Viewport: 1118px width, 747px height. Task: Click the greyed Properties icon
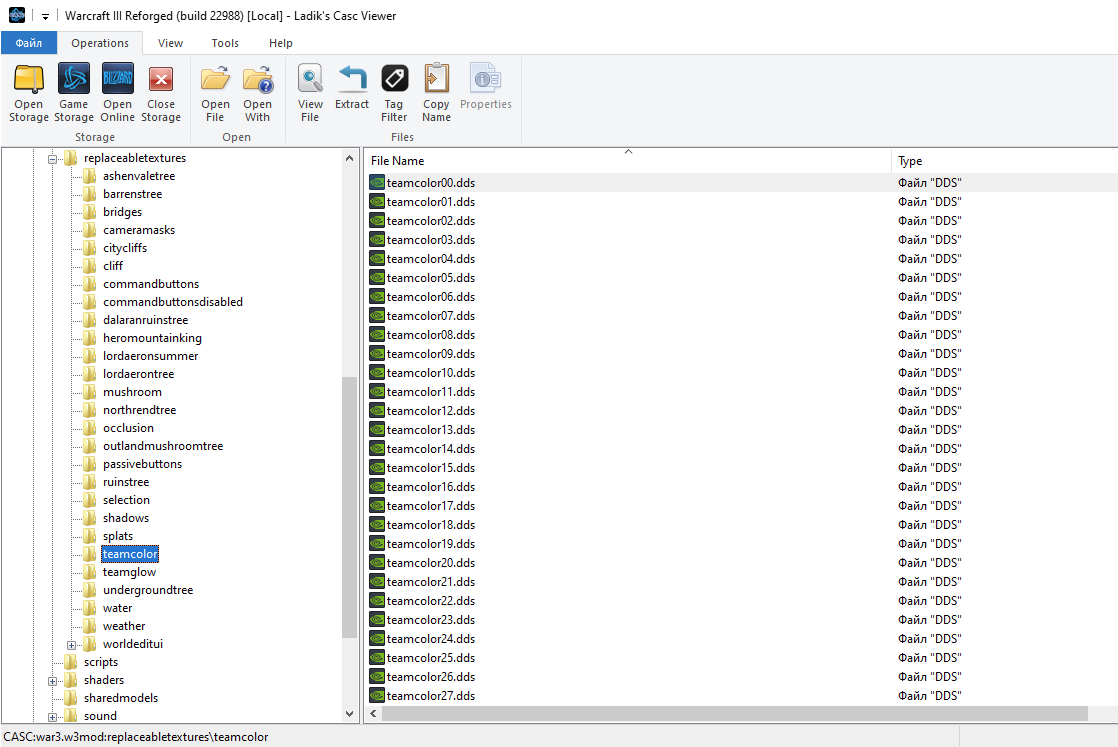coord(486,78)
